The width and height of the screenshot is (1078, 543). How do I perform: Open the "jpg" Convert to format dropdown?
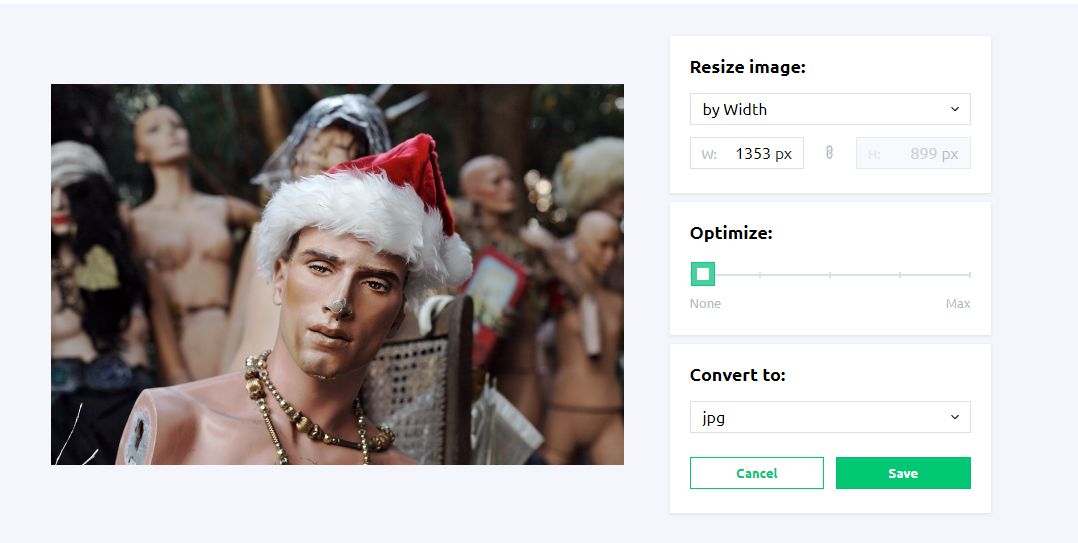pyautogui.click(x=829, y=417)
